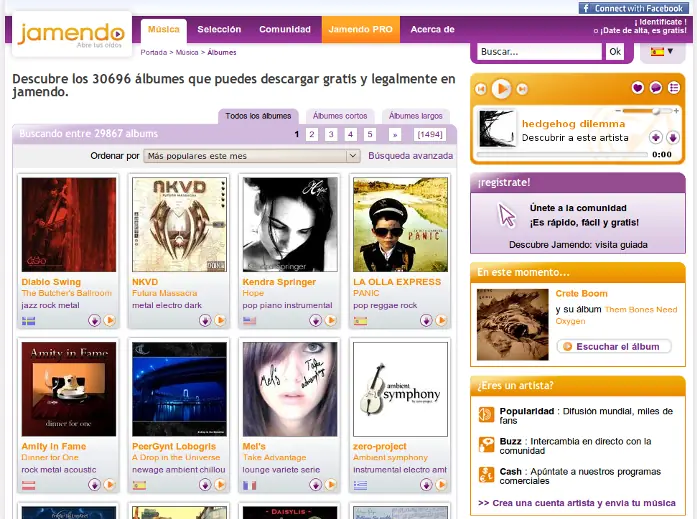Play PeerGynt Lobogris album
The width and height of the screenshot is (697, 519).
[220, 484]
